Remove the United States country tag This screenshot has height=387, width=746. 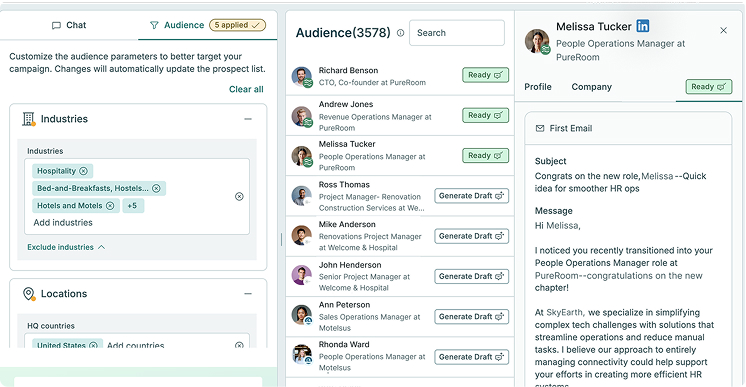click(93, 345)
